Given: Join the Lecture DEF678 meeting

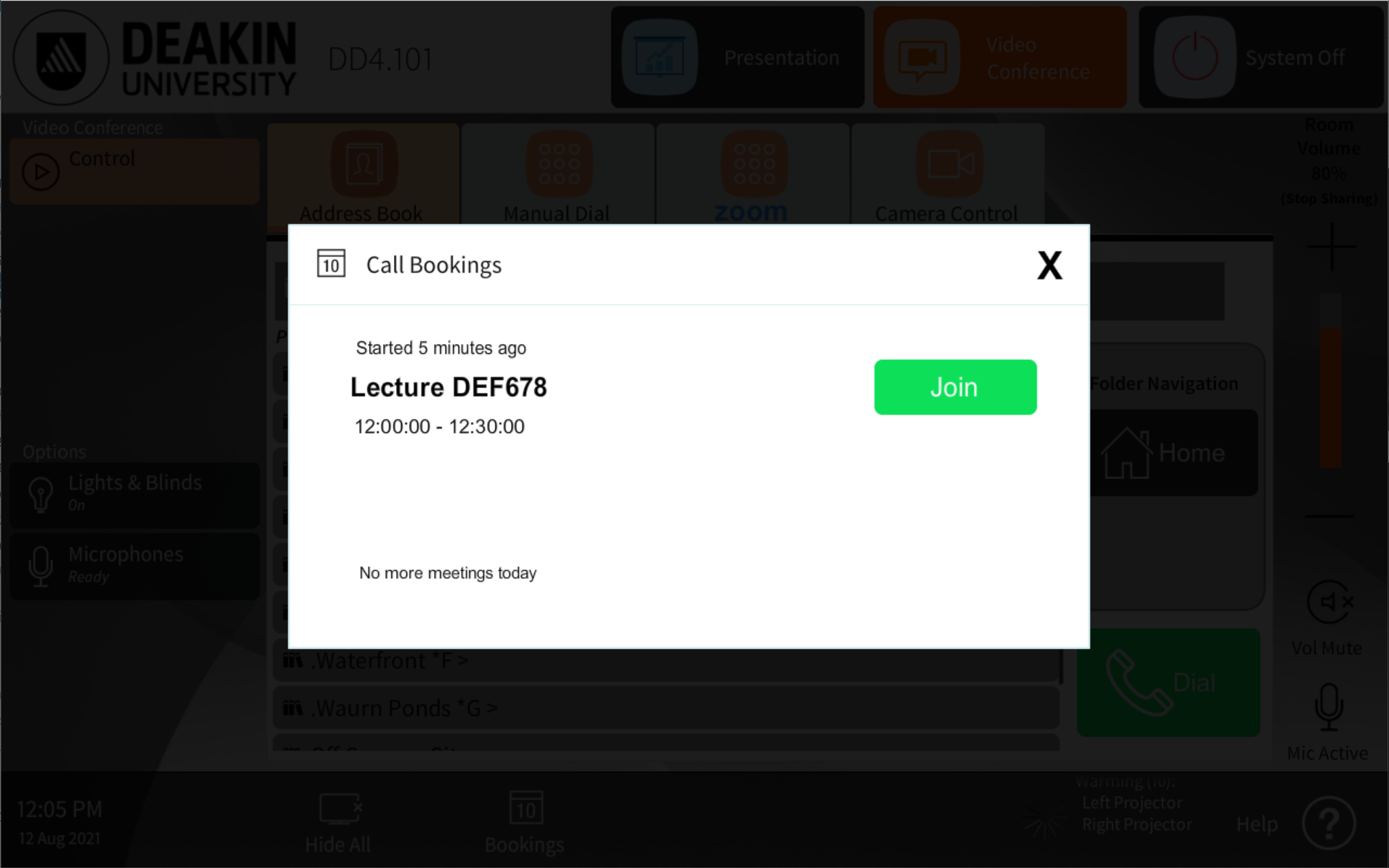Looking at the screenshot, I should [955, 387].
